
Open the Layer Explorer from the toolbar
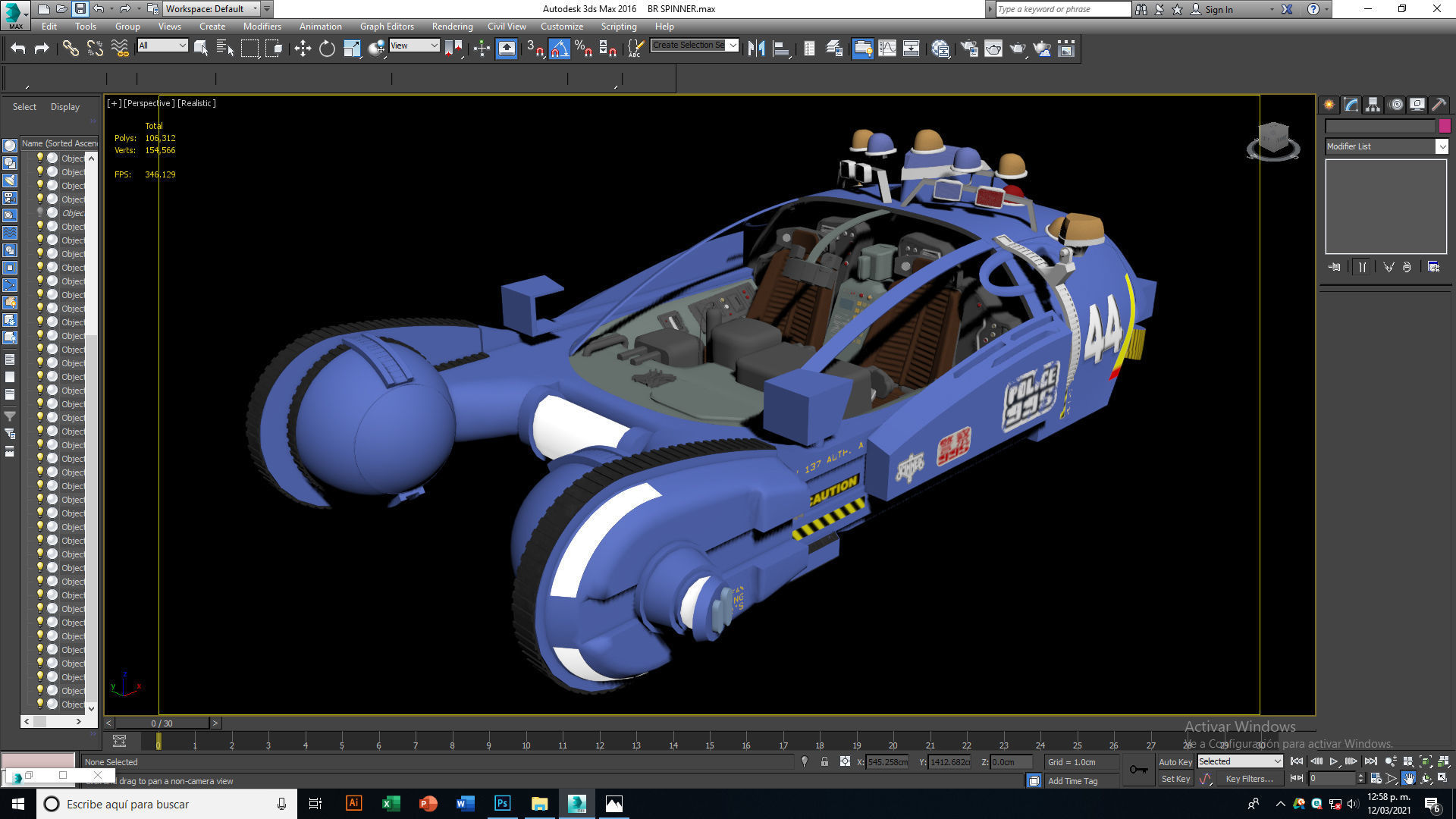point(834,49)
